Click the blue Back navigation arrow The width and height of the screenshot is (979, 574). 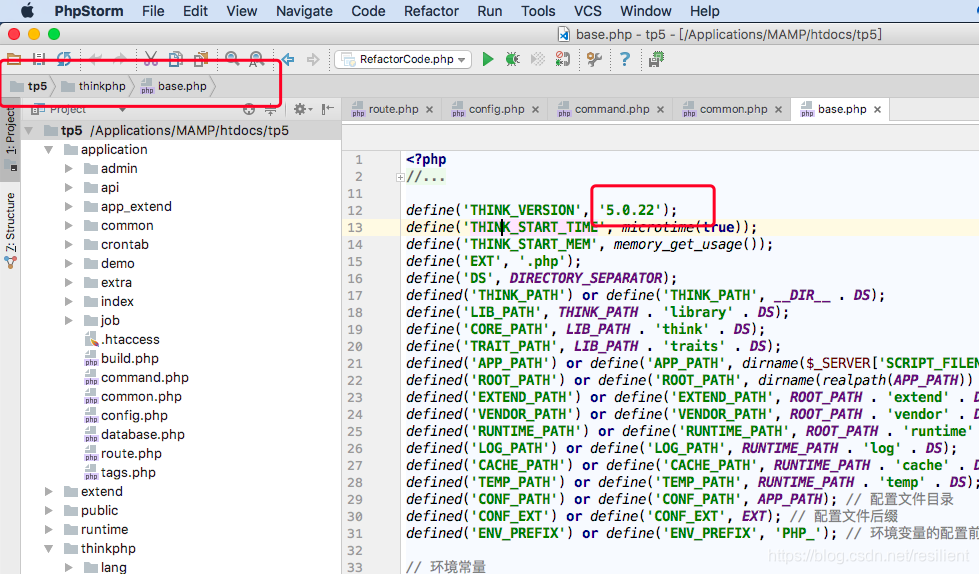(288, 59)
